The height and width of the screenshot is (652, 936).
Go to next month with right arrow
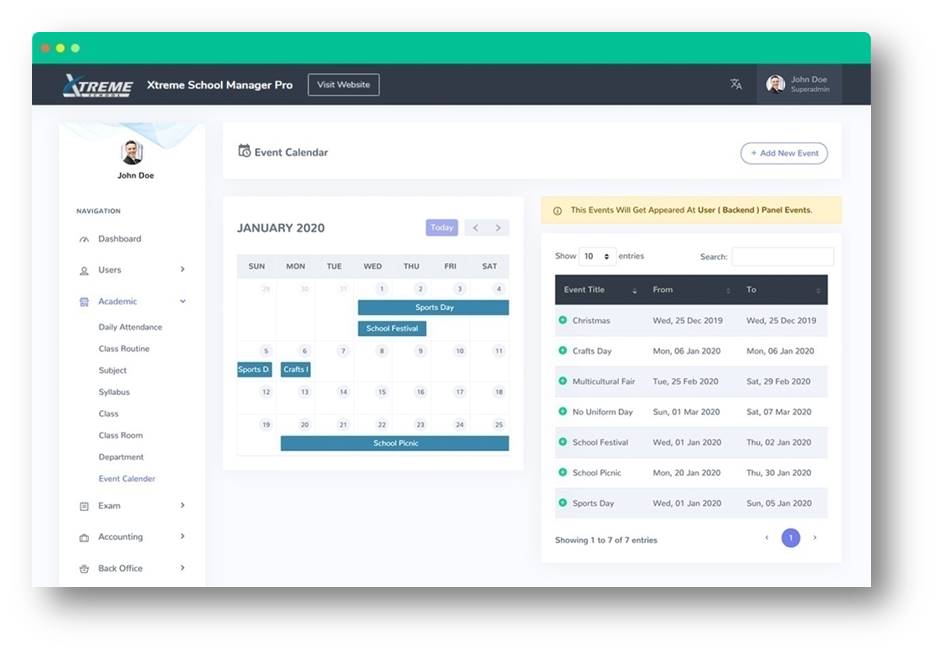point(498,228)
